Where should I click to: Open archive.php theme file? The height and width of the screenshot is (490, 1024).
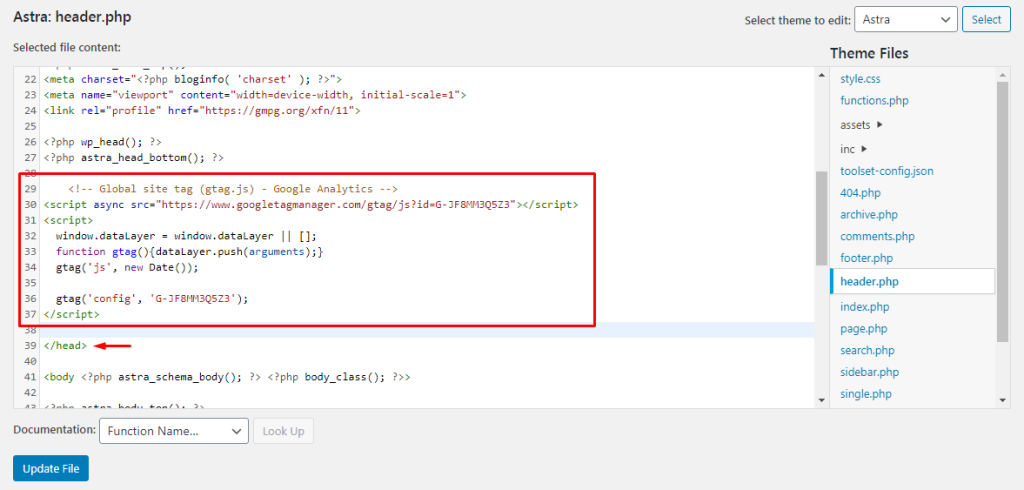tap(869, 214)
